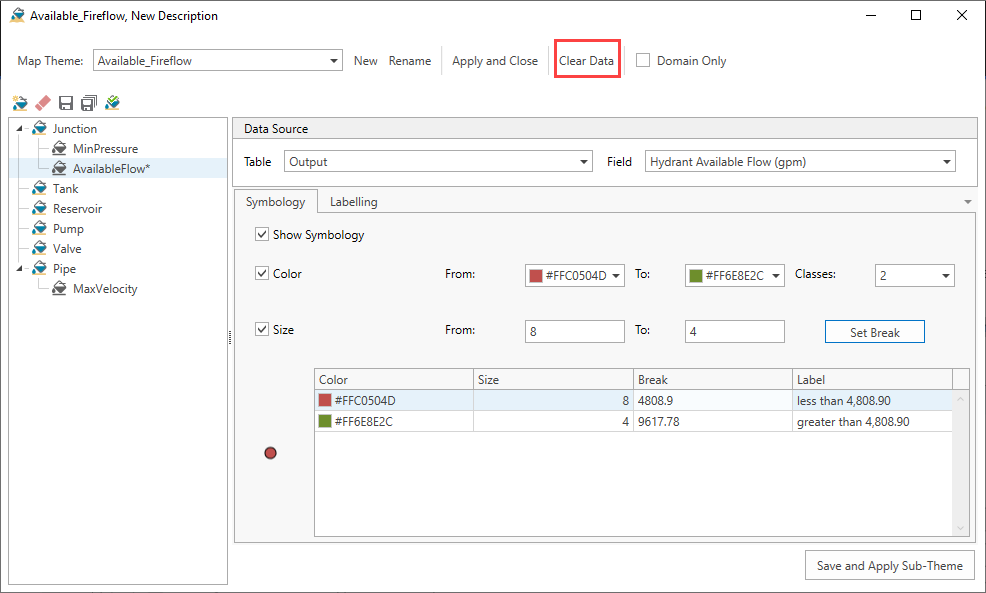Viewport: 986px width, 593px height.
Task: Click the Apply paint bucket with green check
Action: coord(112,102)
